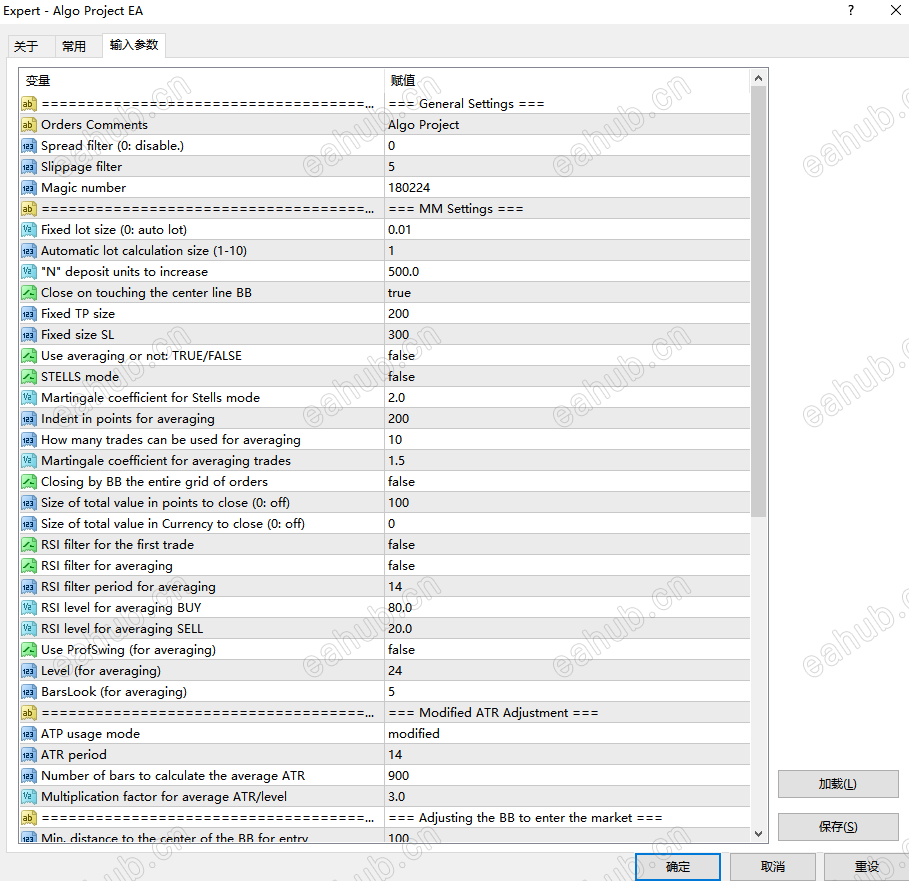Click icon for RSI level for averaging BUY
This screenshot has height=881, width=909.
coord(28,608)
